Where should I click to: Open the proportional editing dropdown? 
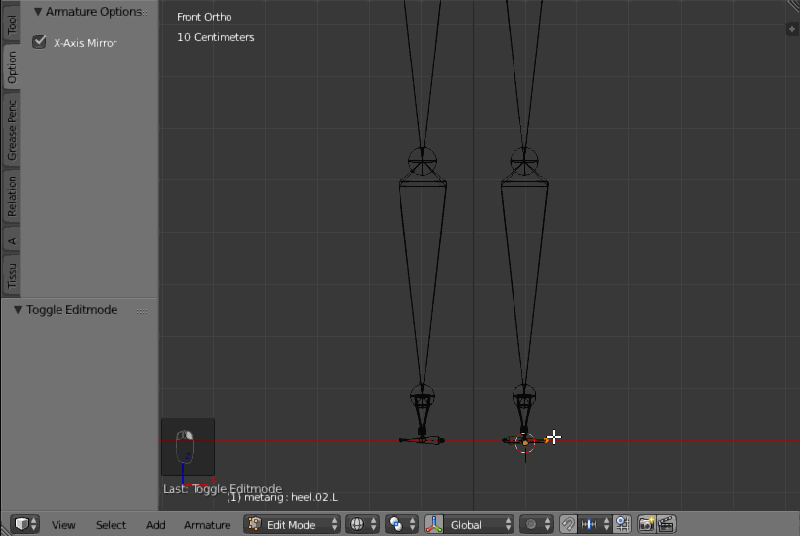tap(536, 524)
